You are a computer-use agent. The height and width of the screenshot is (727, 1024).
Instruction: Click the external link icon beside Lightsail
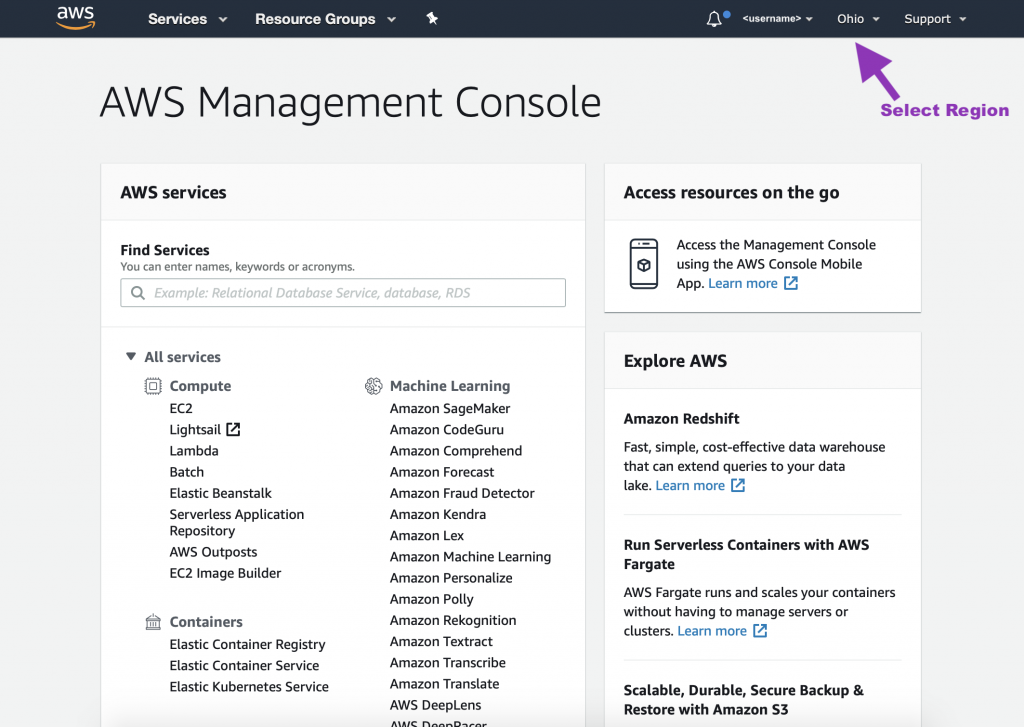click(x=233, y=430)
